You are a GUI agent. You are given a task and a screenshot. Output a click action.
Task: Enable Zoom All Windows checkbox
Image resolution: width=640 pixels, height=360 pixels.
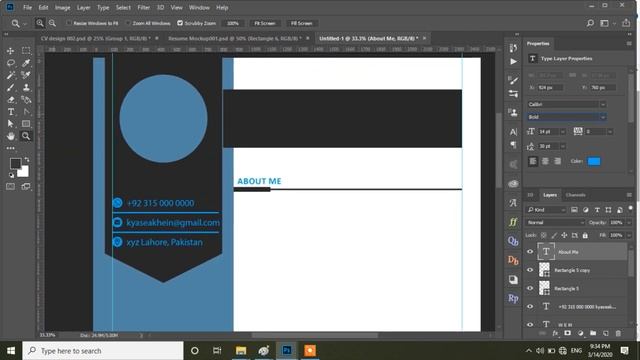pyautogui.click(x=128, y=23)
